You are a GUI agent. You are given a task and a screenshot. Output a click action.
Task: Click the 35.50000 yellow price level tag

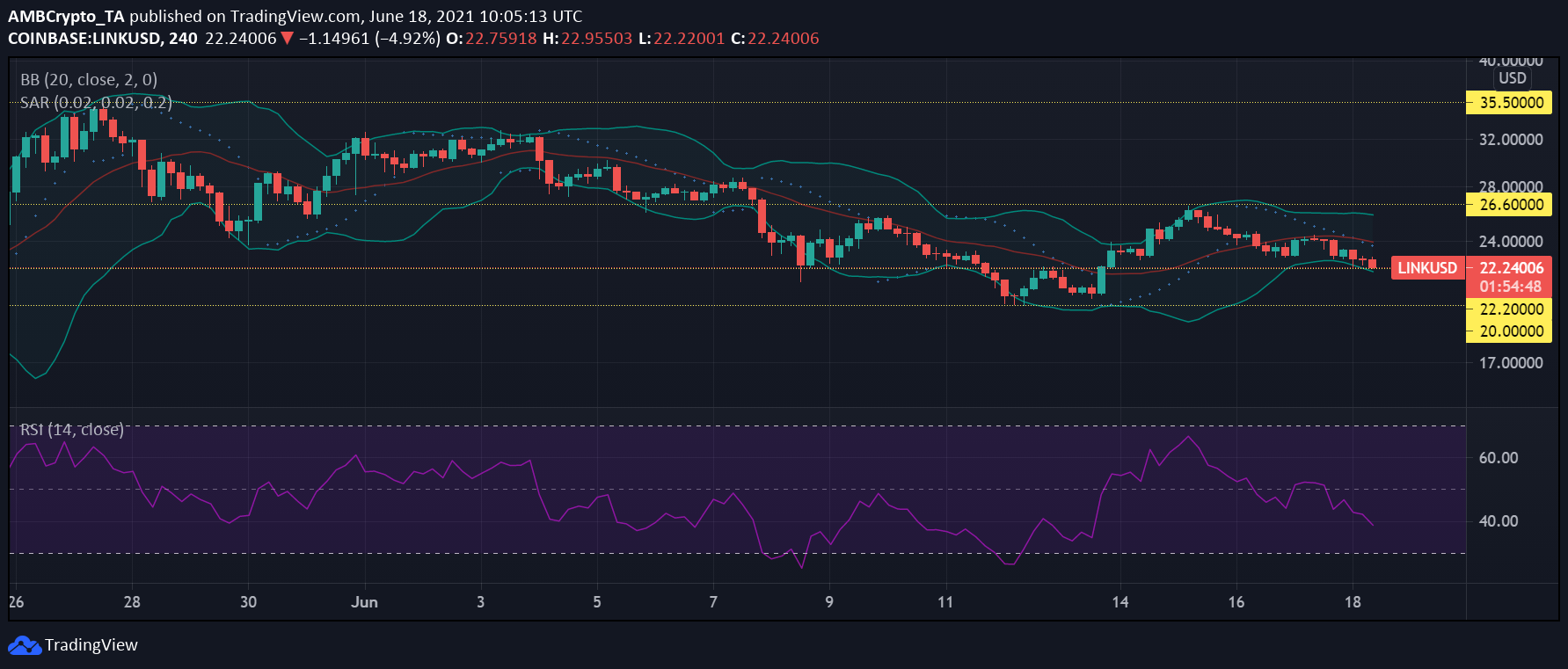click(1509, 103)
